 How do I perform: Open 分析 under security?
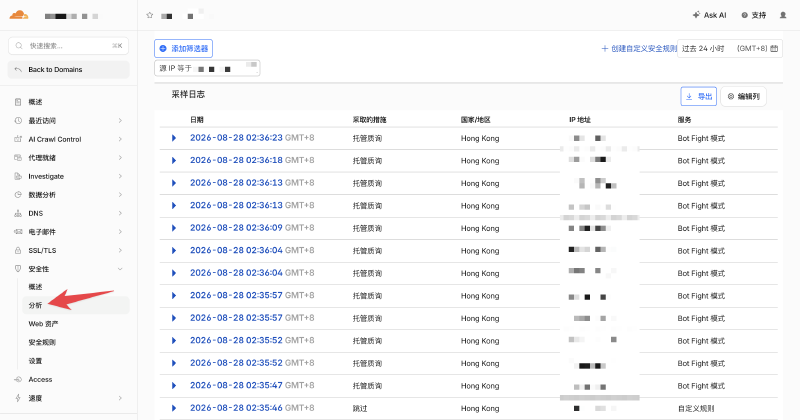click(76, 305)
